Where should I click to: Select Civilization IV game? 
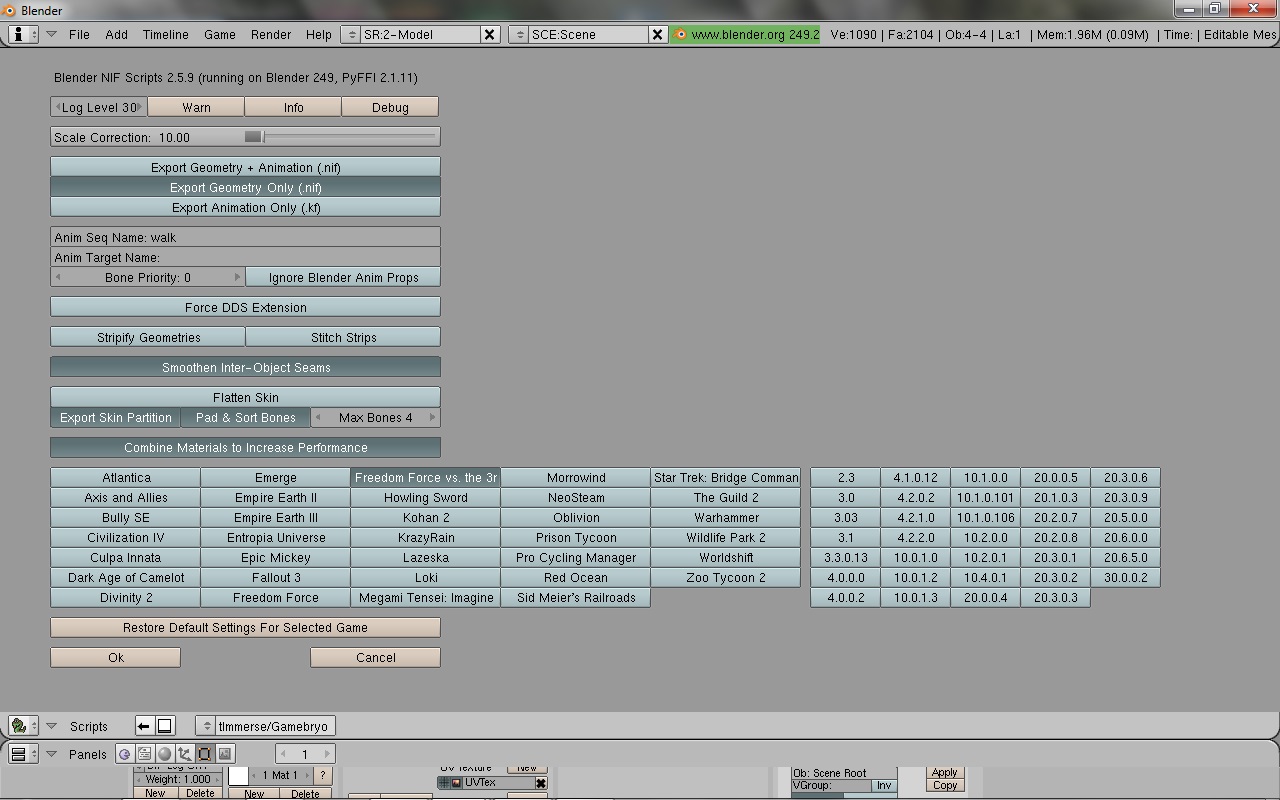(126, 537)
